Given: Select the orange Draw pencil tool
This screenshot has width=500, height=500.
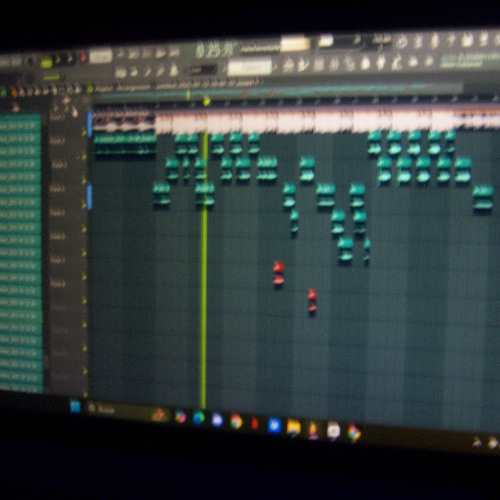Looking at the screenshot, I should point(14,92).
